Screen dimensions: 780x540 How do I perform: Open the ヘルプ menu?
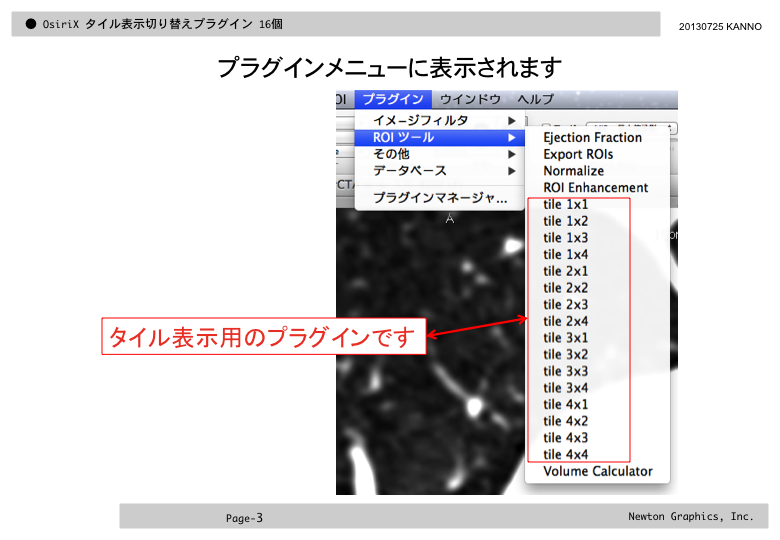(535, 99)
